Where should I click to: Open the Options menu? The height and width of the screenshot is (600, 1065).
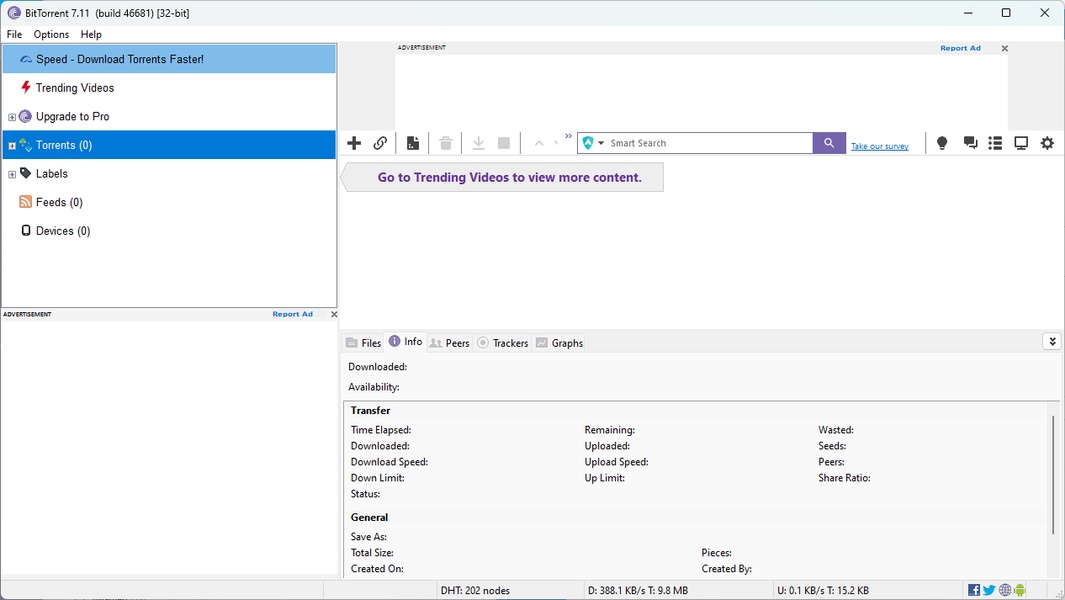coord(50,33)
